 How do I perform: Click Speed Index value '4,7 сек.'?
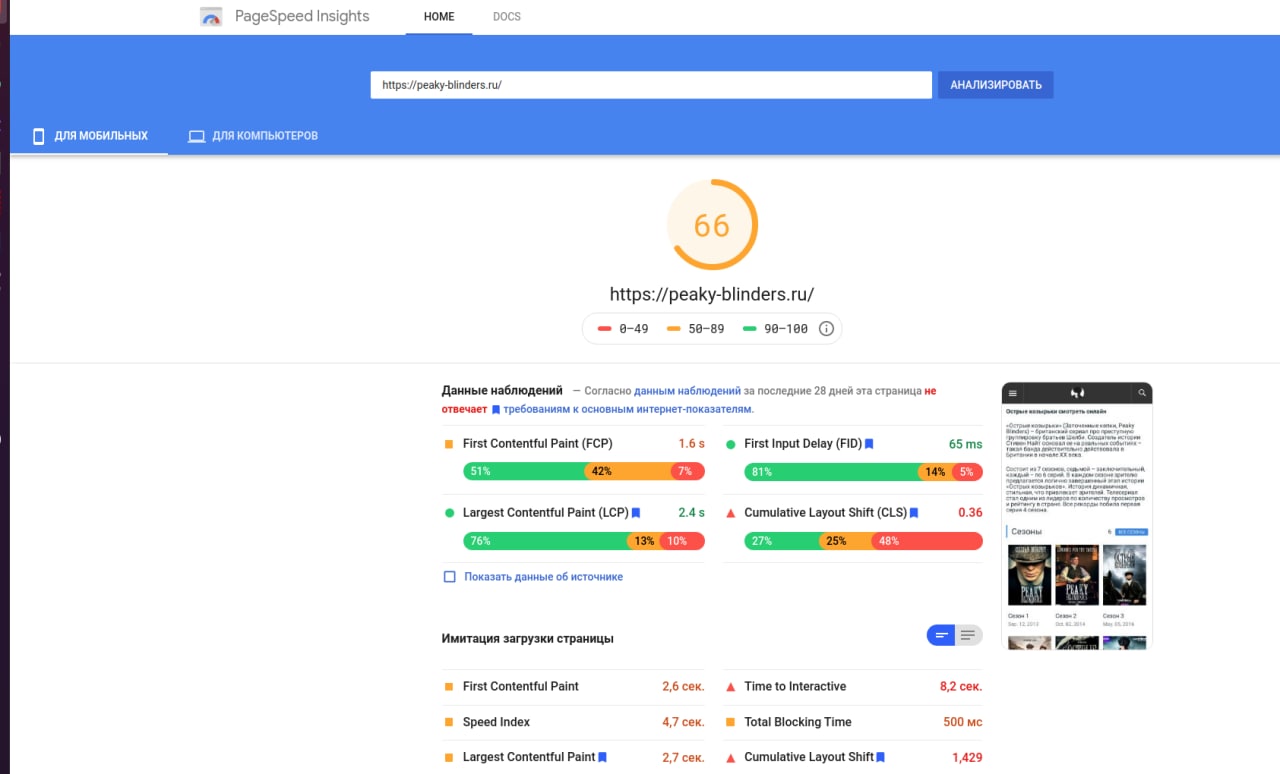coord(683,722)
